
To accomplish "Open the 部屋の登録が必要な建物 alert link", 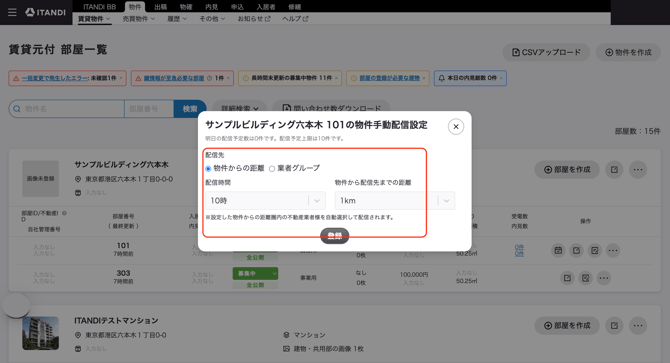I will point(390,78).
